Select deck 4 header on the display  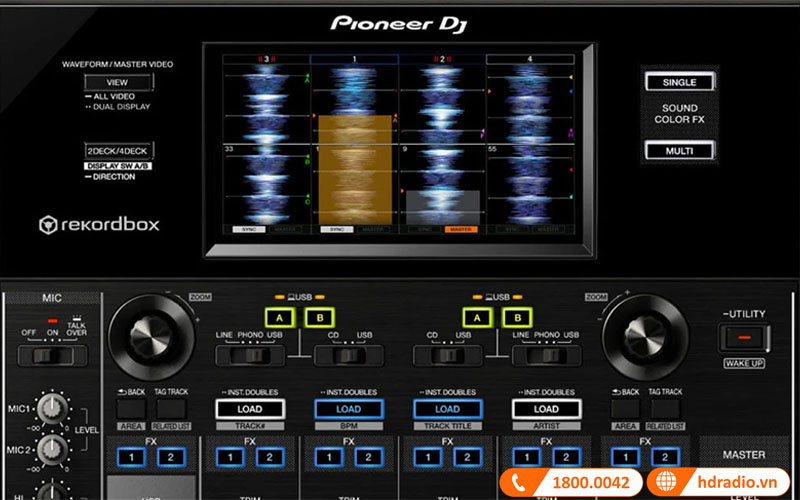529,60
